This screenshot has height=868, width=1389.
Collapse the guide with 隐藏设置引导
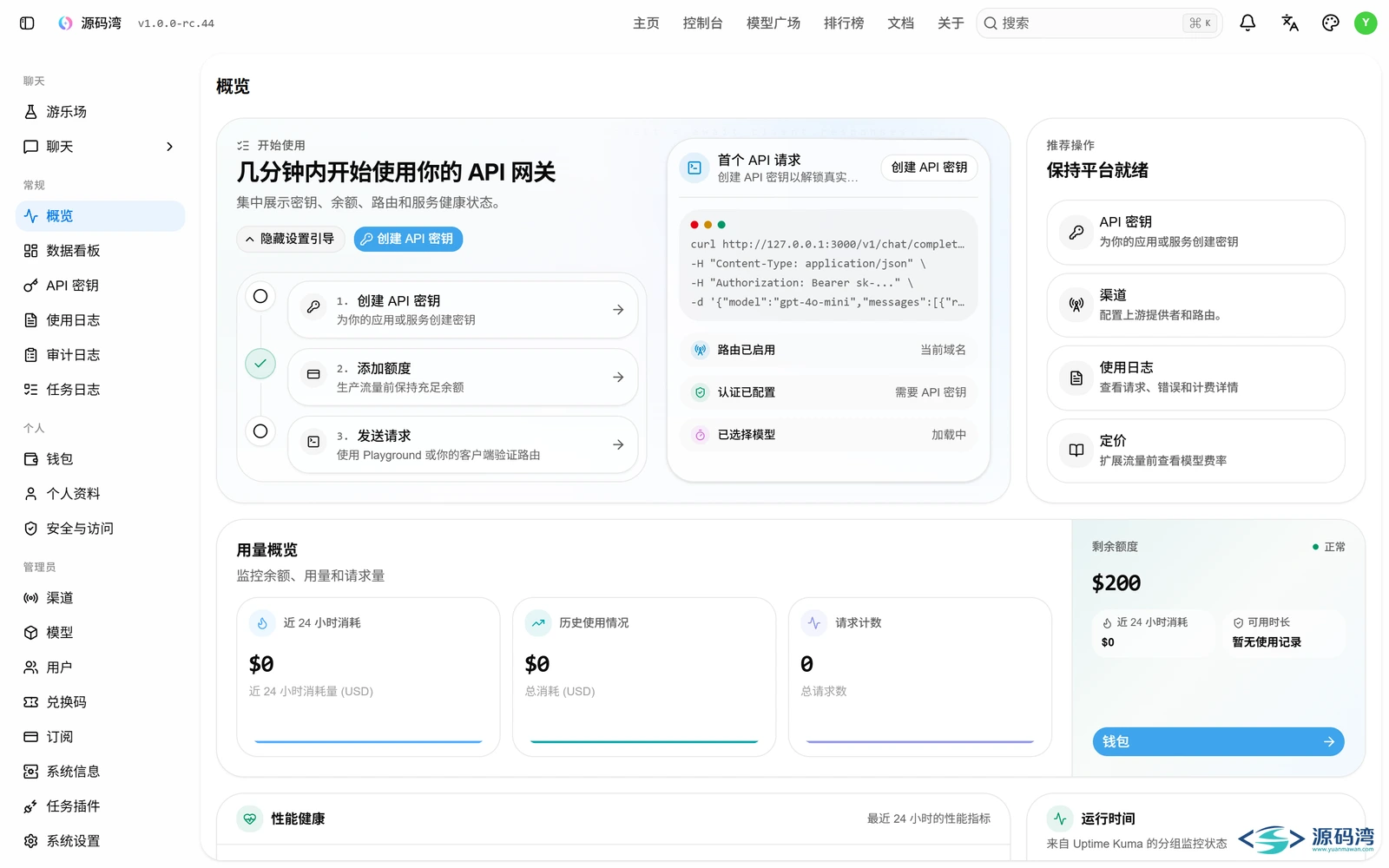(290, 239)
